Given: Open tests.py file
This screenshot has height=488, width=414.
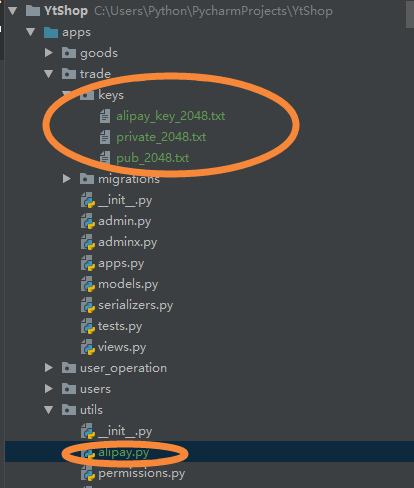Looking at the screenshot, I should point(120,326).
